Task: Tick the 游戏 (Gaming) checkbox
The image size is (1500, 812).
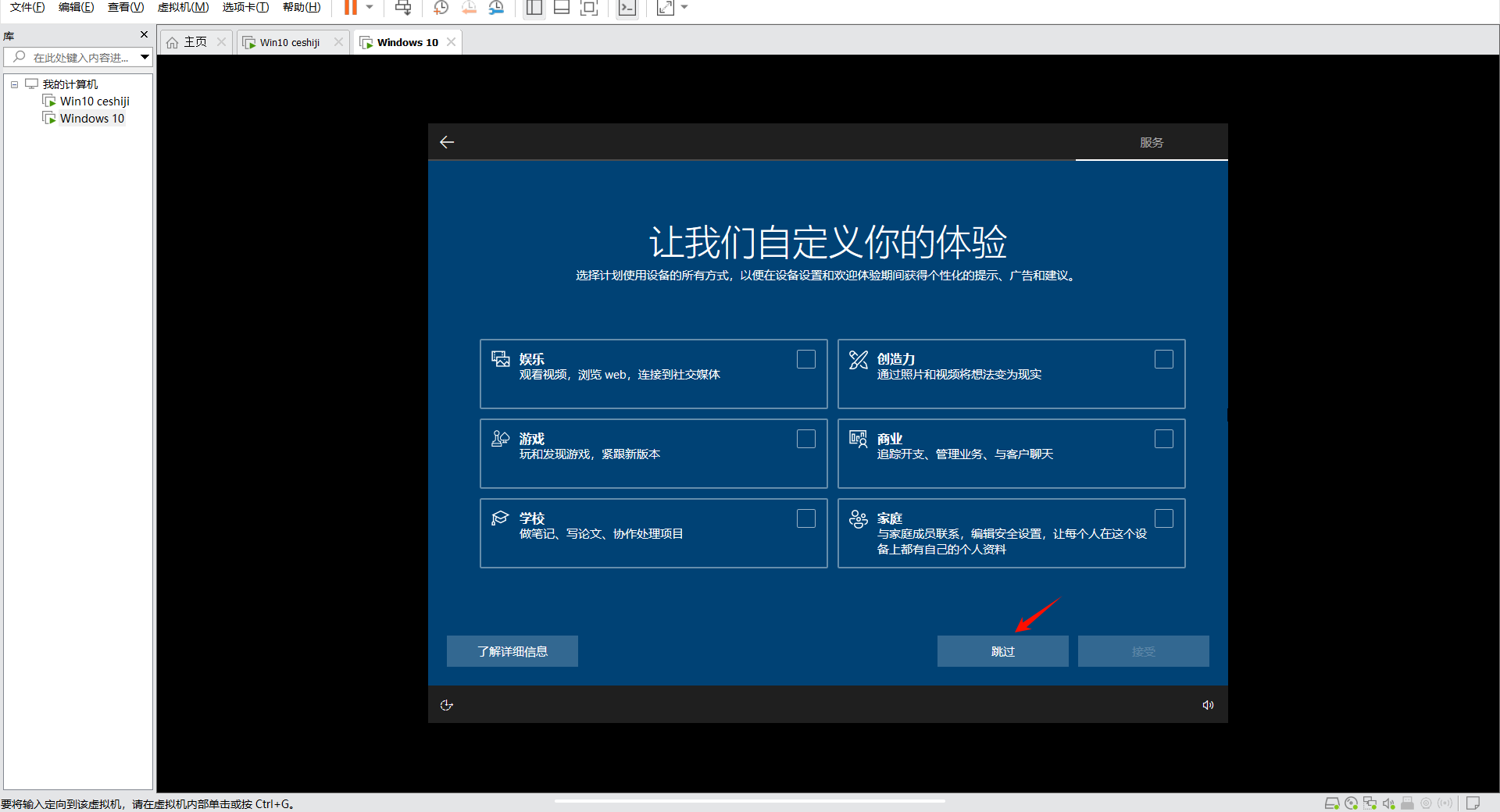Action: [x=805, y=439]
